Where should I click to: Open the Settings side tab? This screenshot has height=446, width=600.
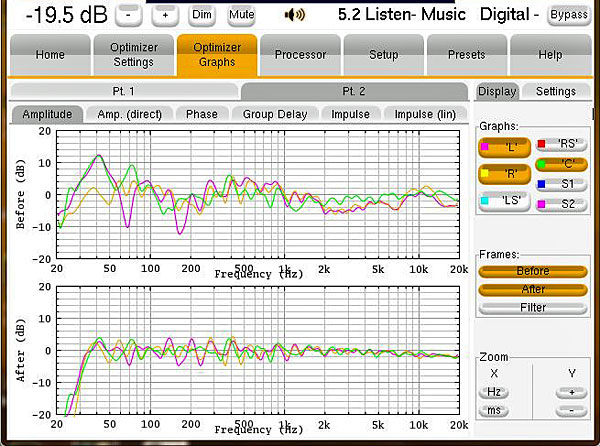pos(555,91)
